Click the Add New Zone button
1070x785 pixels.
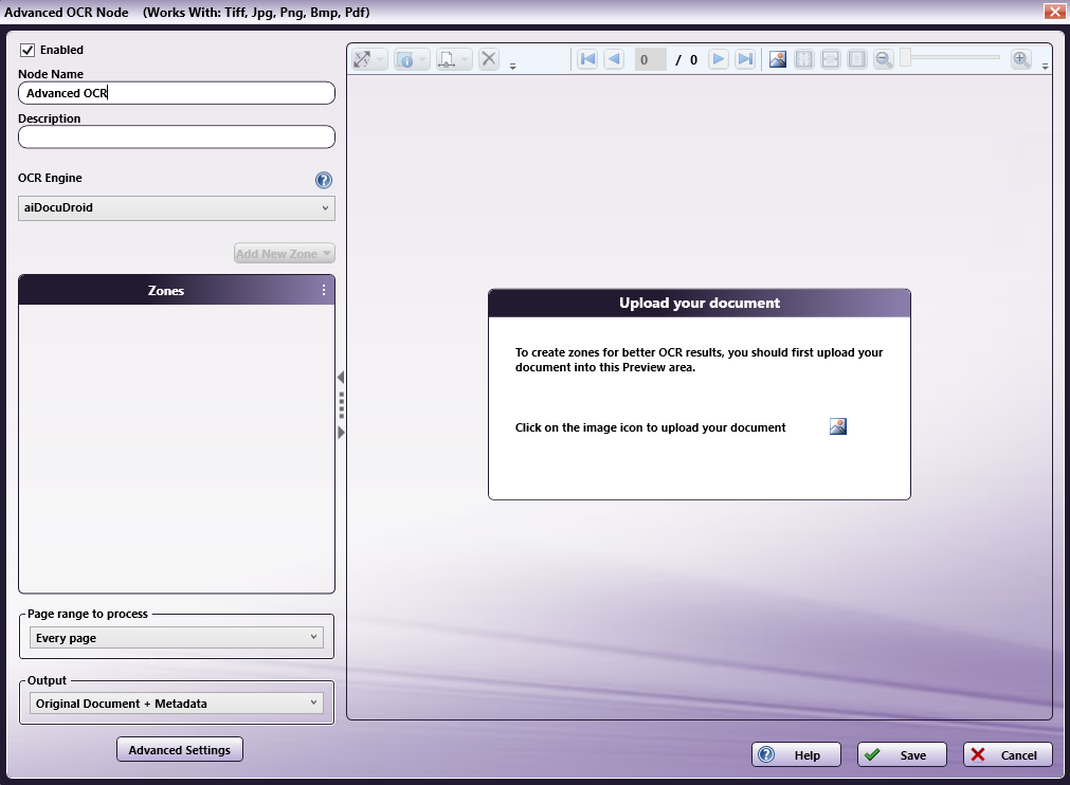(284, 254)
